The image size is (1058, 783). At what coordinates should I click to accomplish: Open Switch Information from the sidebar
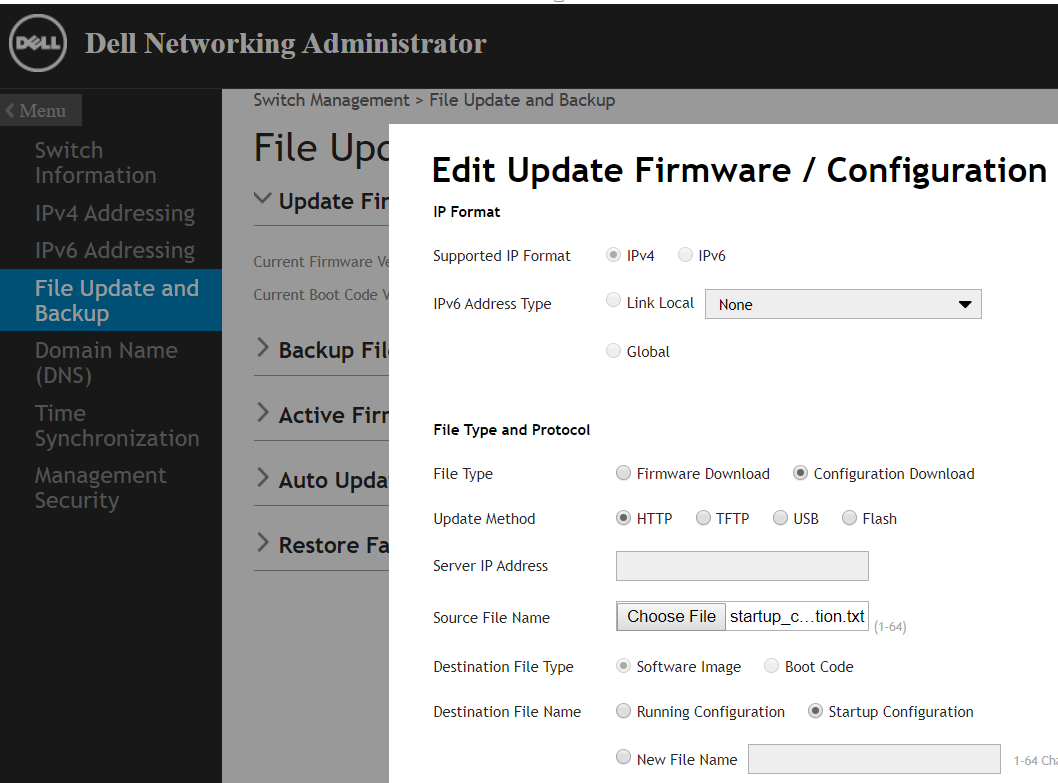(x=95, y=162)
